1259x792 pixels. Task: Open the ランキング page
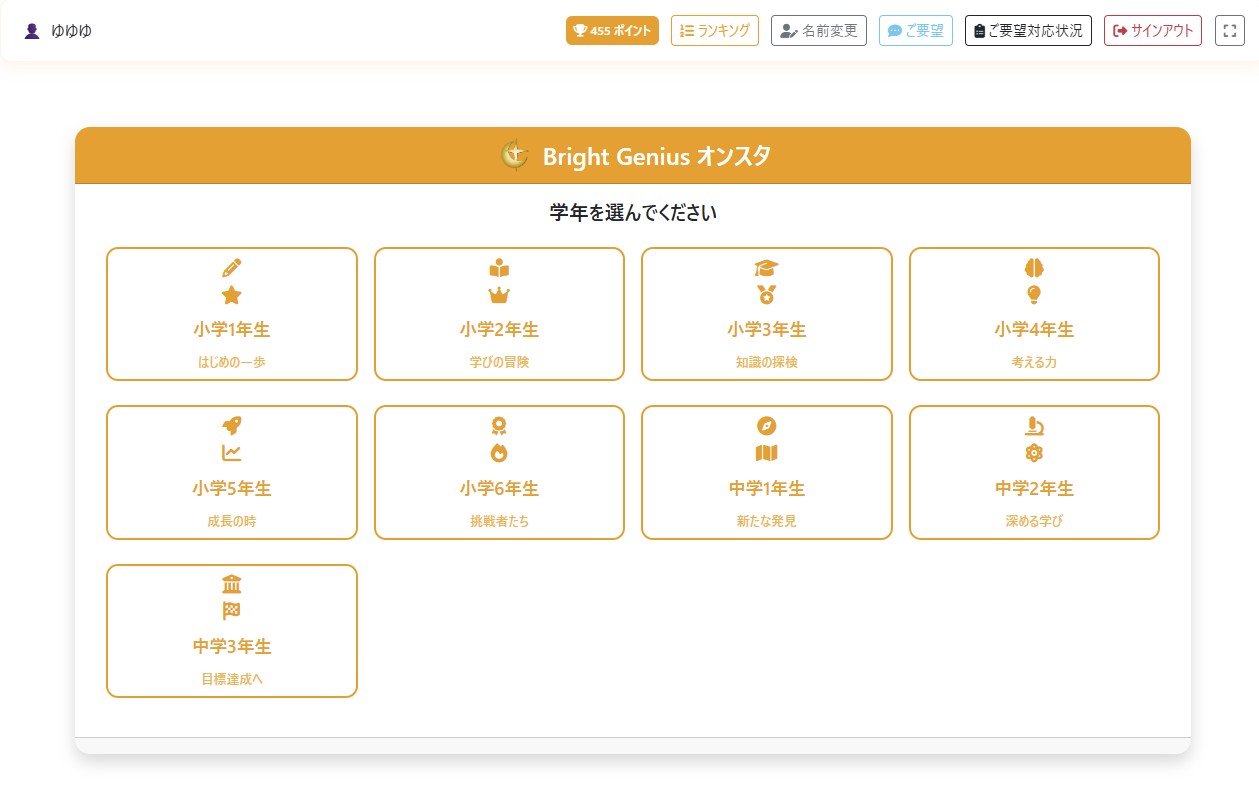(714, 31)
